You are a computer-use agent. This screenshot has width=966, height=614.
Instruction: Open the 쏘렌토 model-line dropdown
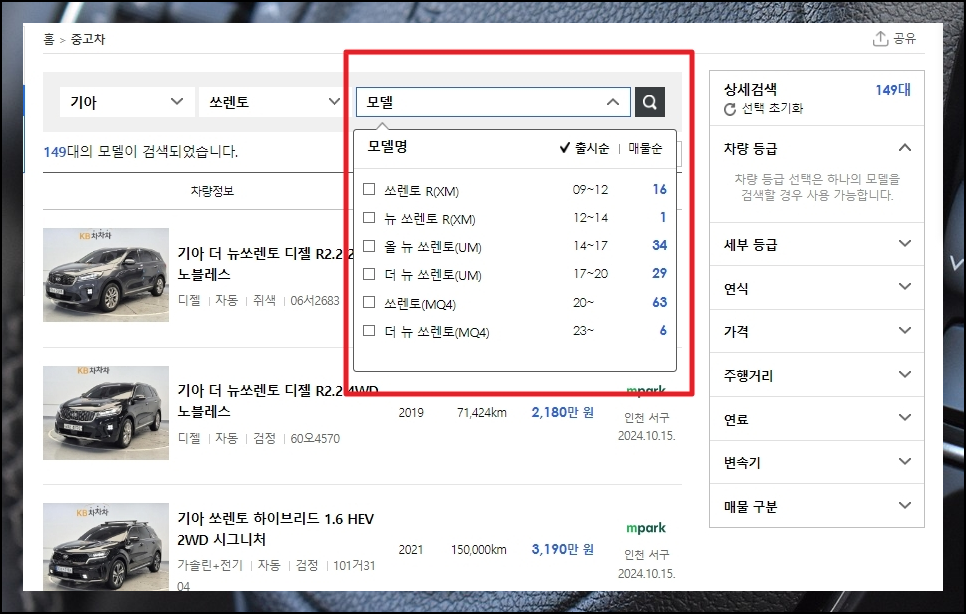click(272, 102)
